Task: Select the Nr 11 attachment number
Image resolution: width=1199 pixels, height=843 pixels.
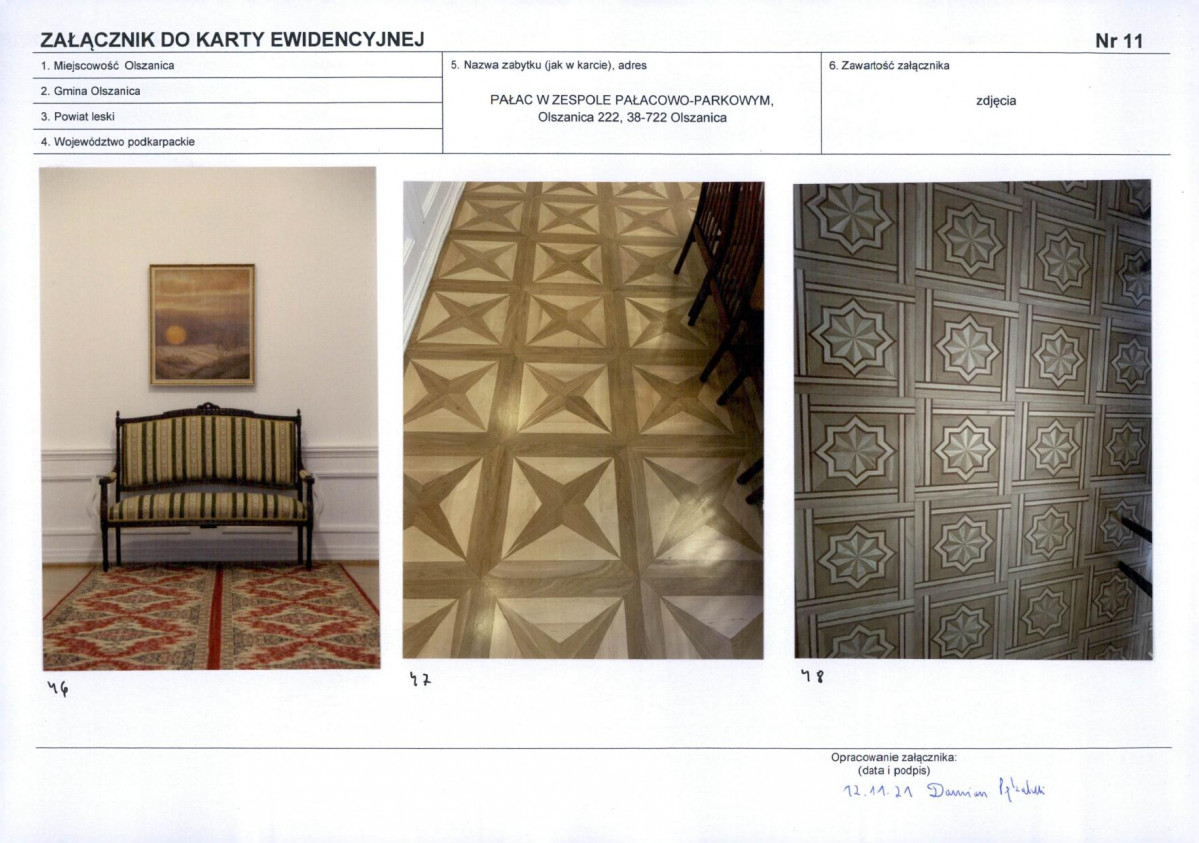Action: (x=1119, y=41)
